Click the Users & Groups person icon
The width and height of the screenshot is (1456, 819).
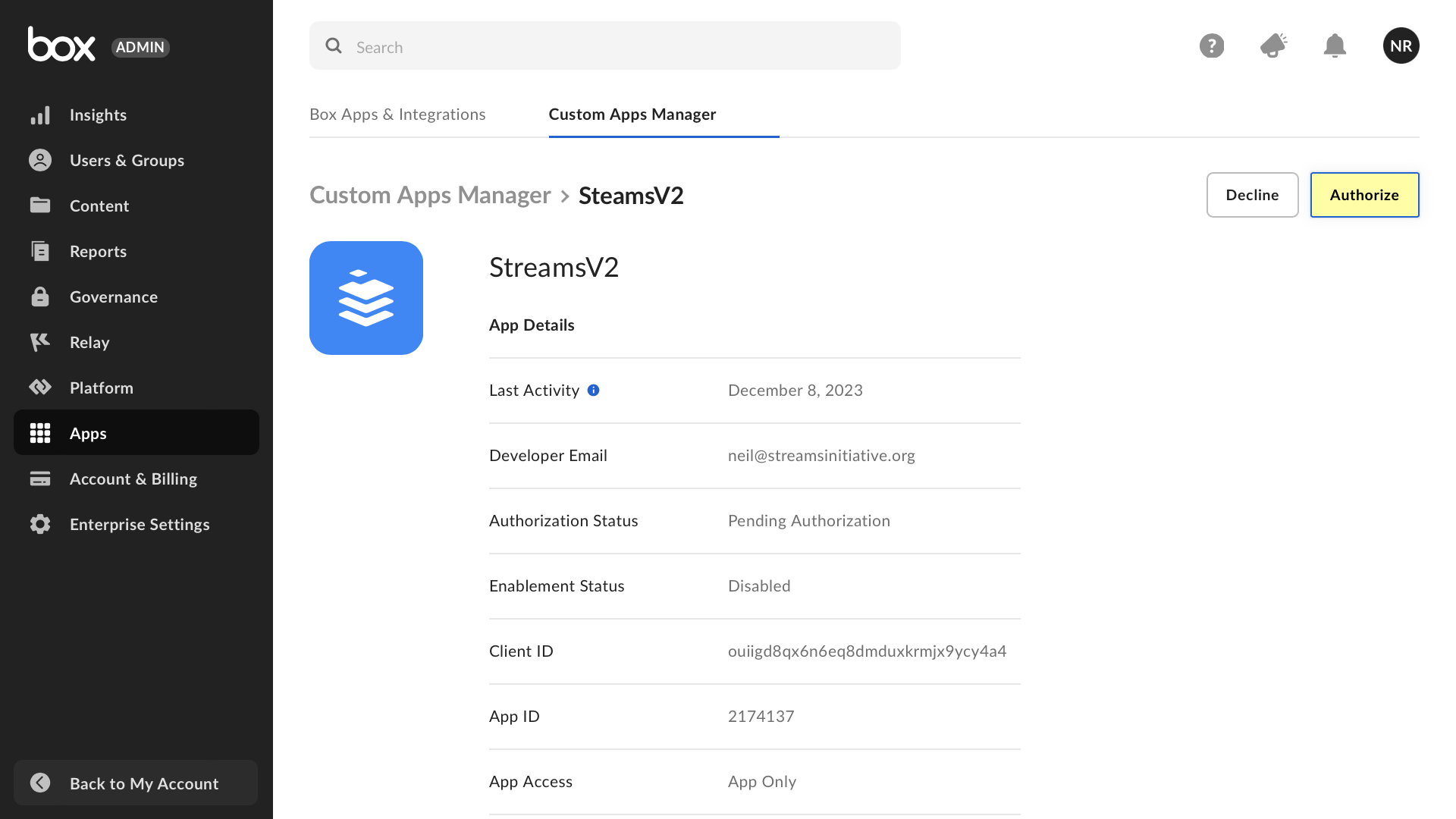pyautogui.click(x=40, y=160)
